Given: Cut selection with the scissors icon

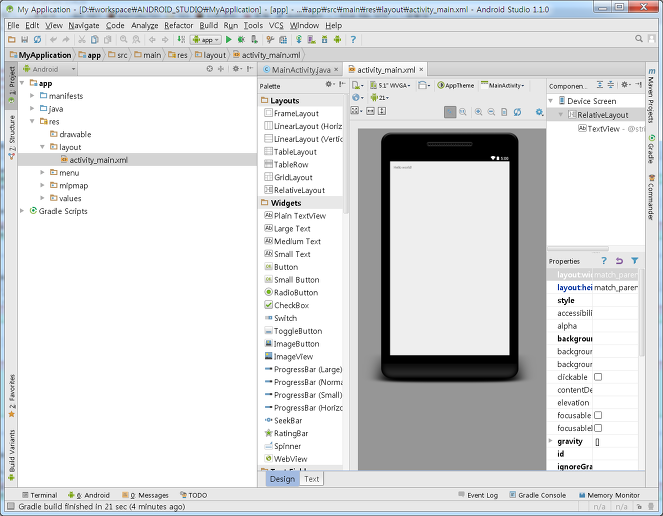Looking at the screenshot, I should point(82,39).
